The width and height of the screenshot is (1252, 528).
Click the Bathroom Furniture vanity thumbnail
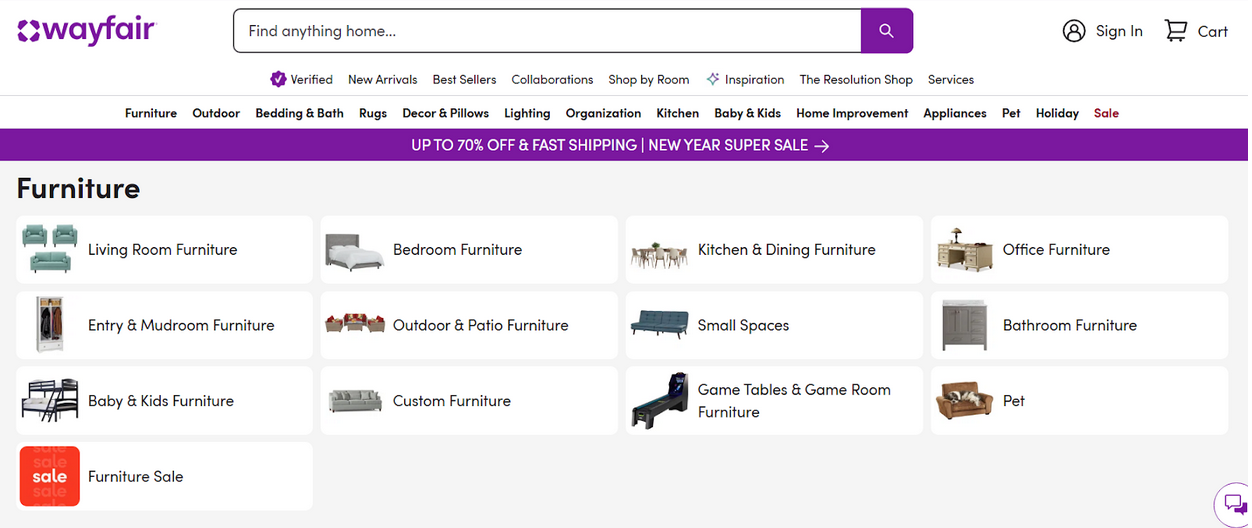click(965, 325)
